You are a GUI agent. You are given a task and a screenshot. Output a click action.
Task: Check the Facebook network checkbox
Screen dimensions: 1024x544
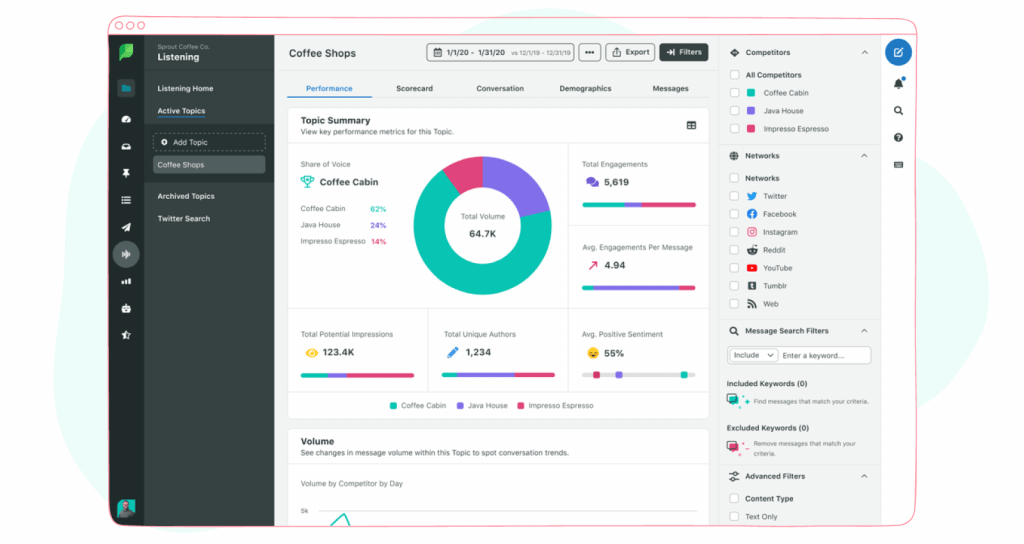[x=734, y=214]
